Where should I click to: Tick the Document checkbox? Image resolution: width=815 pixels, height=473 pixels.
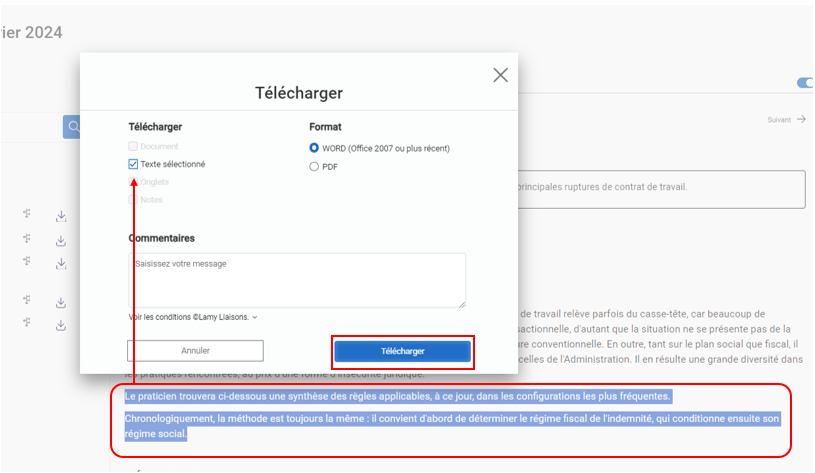click(134, 147)
